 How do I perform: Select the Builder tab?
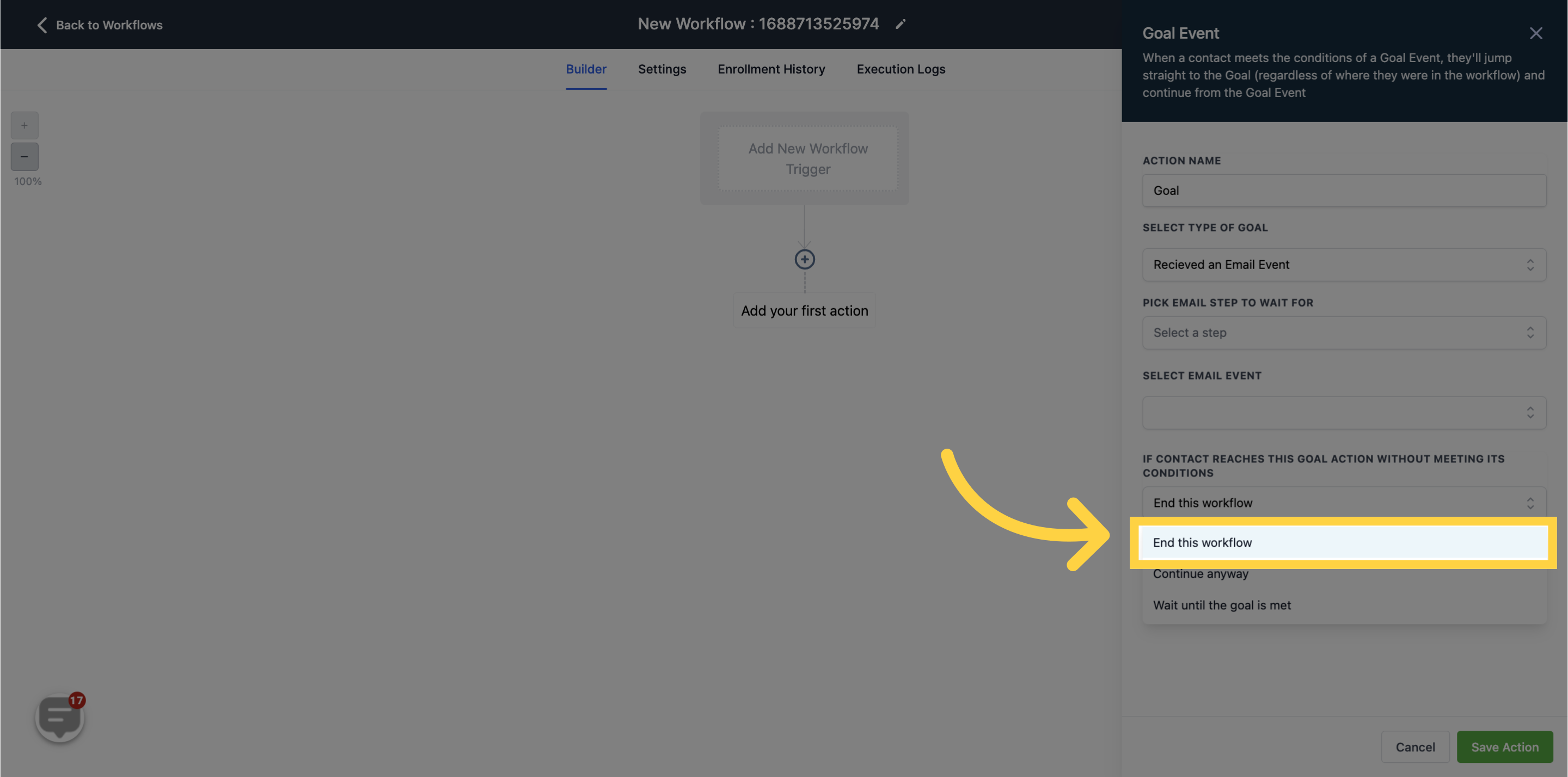tap(586, 69)
